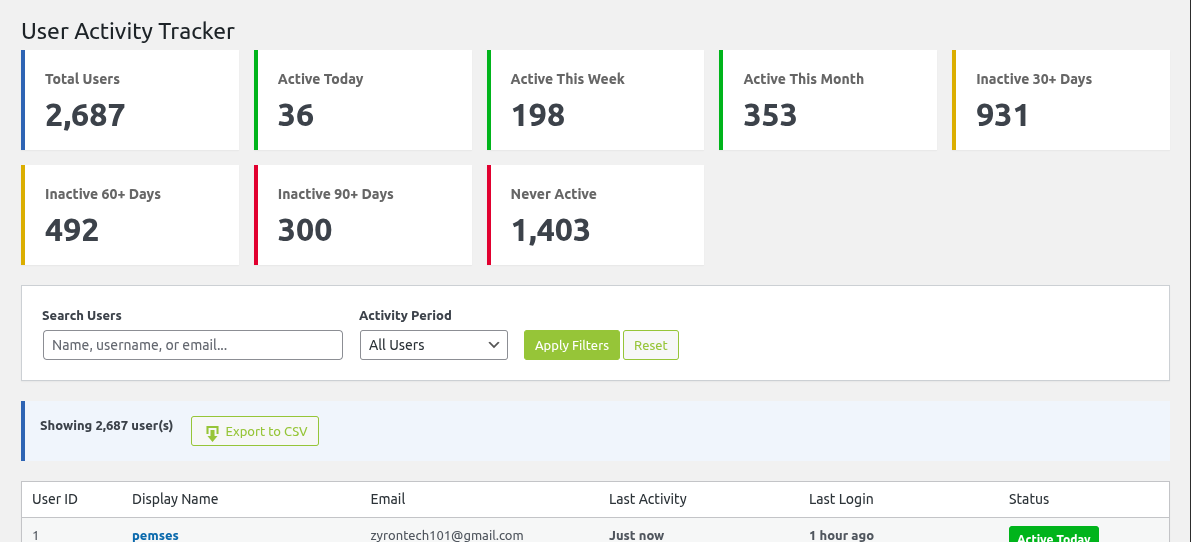Click the Last Activity column header
The height and width of the screenshot is (542, 1191).
[648, 499]
